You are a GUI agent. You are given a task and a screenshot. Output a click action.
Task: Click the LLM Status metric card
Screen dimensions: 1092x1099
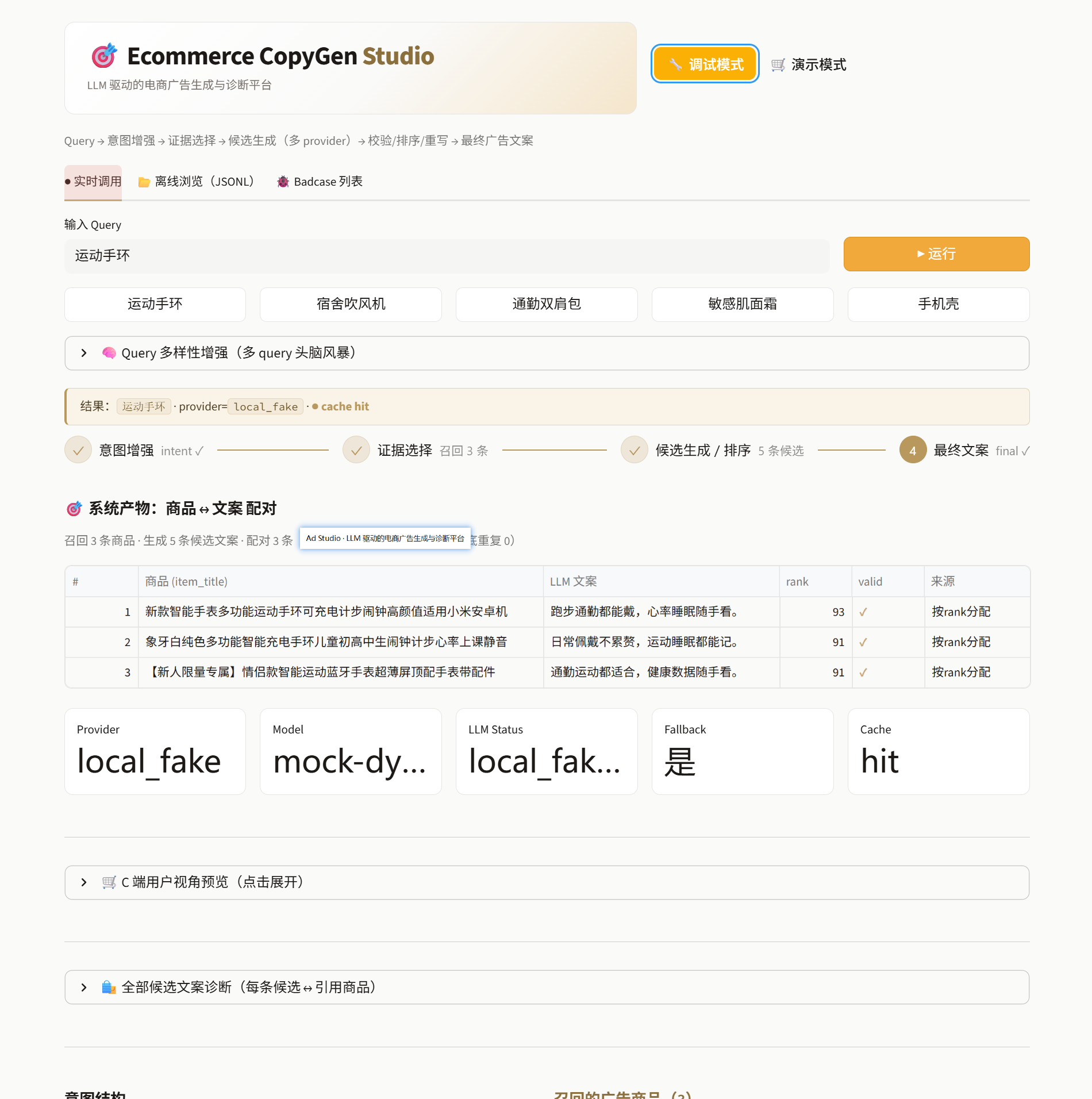point(547,752)
